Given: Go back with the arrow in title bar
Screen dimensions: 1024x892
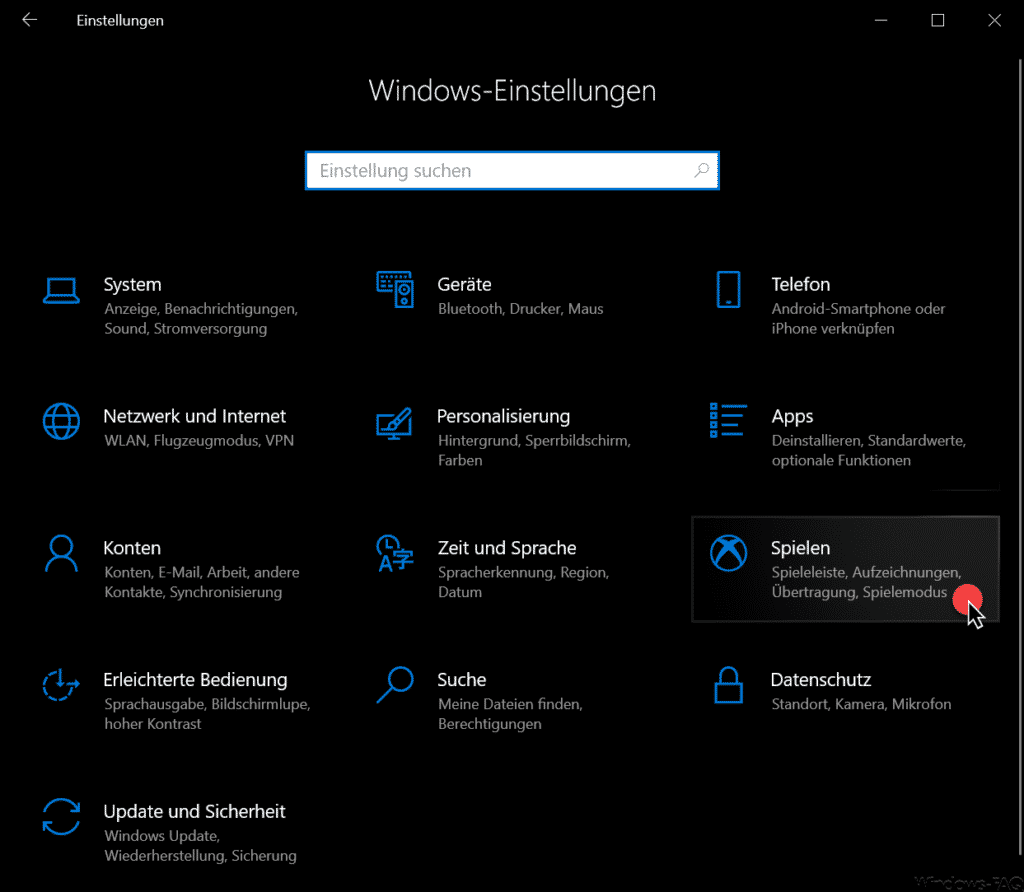Looking at the screenshot, I should [29, 20].
